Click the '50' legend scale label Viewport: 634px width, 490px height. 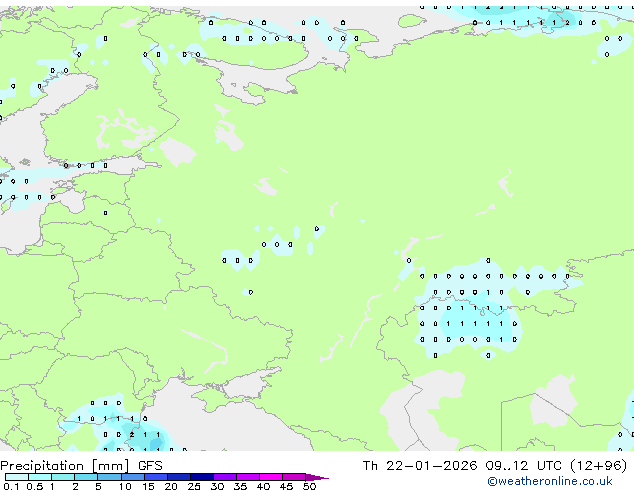click(309, 486)
